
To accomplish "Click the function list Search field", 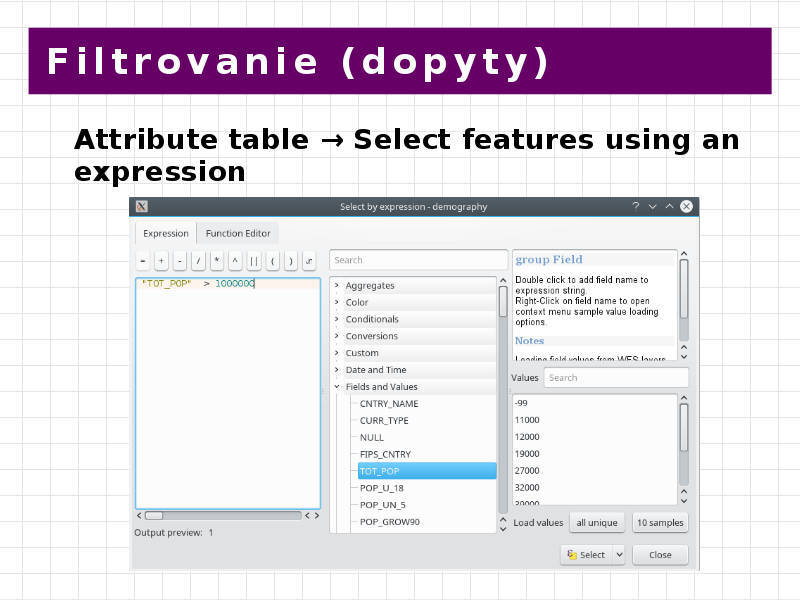I will tap(418, 260).
